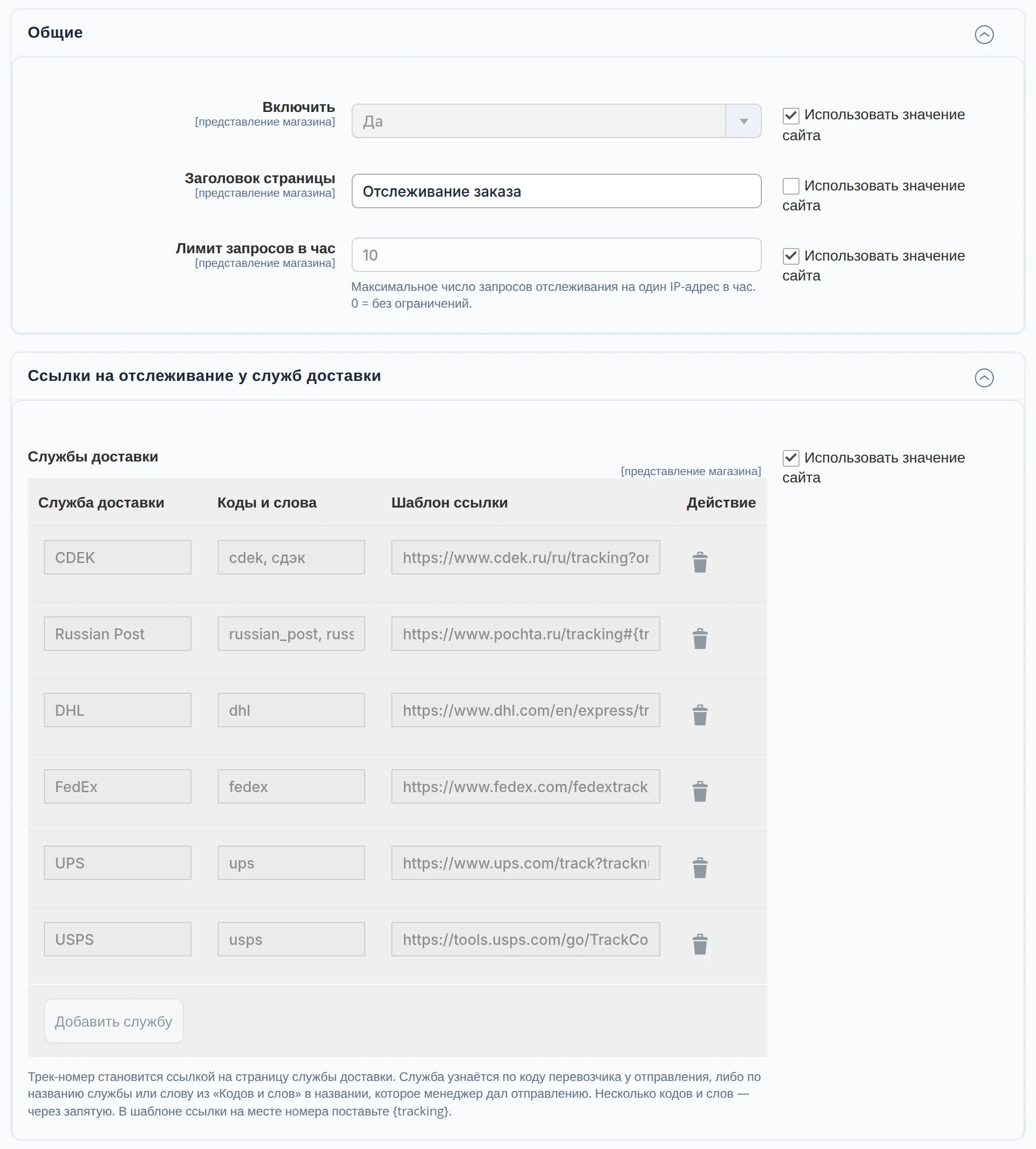Click the ups.com link template field
Viewport: 1036px width, 1149px height.
pyautogui.click(x=525, y=862)
